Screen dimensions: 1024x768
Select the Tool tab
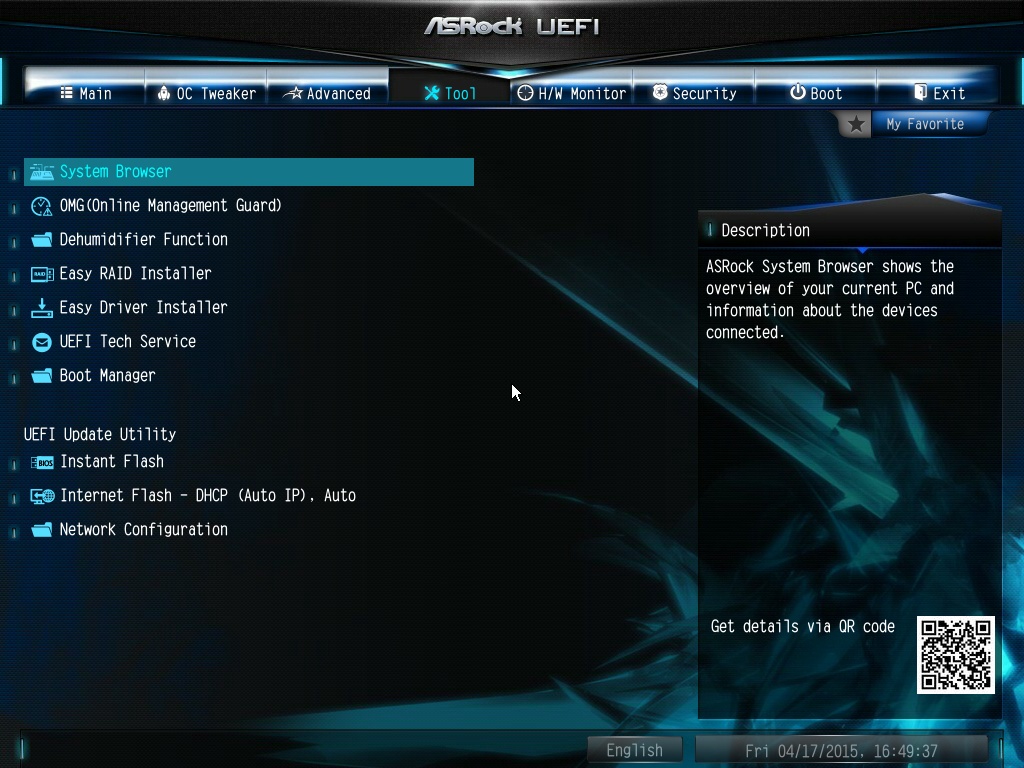tap(449, 93)
